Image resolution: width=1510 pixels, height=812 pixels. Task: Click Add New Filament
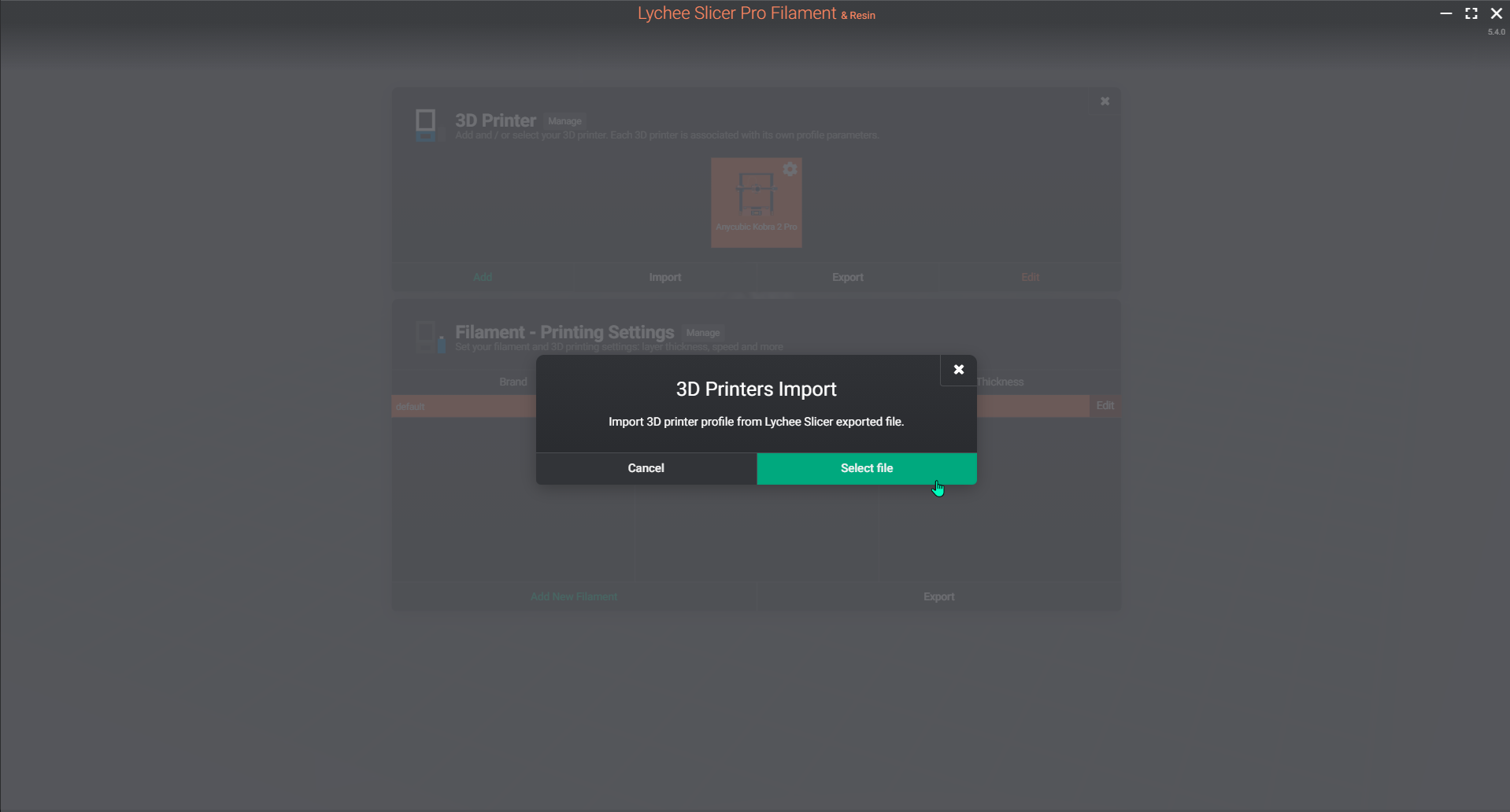pyautogui.click(x=573, y=596)
